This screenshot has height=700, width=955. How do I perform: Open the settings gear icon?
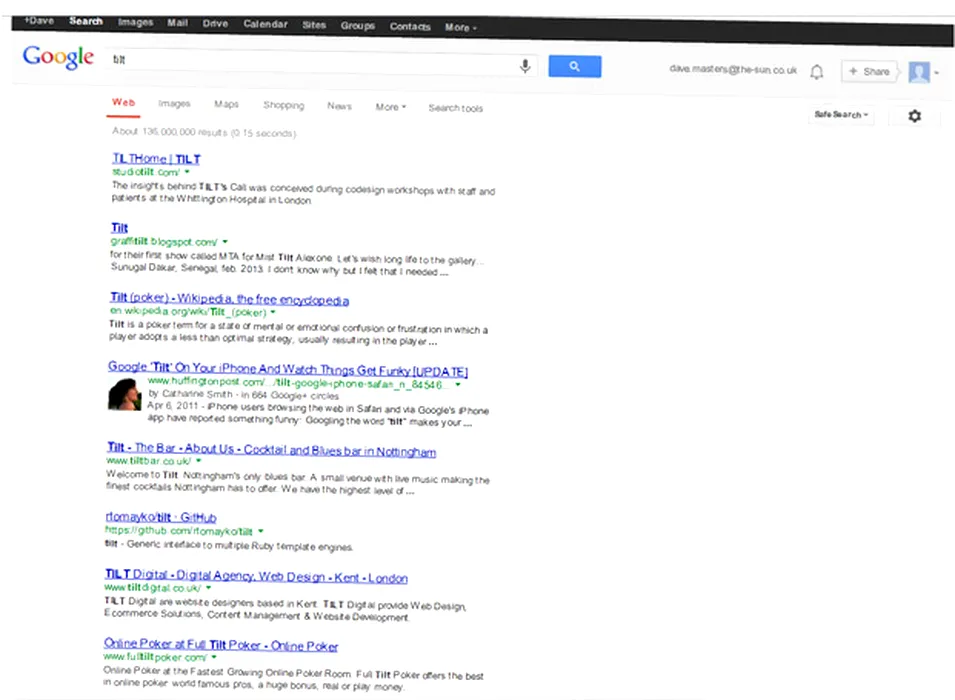tap(914, 116)
